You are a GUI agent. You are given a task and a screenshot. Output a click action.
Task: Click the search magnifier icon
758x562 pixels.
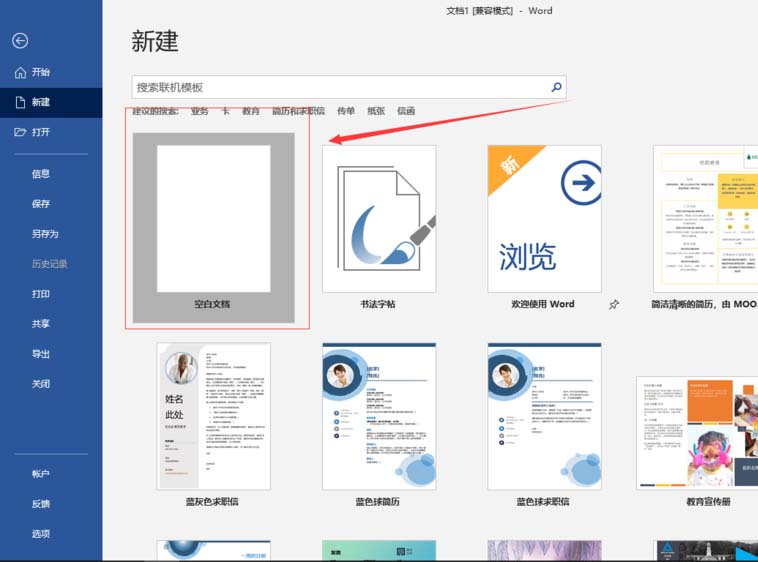point(556,87)
